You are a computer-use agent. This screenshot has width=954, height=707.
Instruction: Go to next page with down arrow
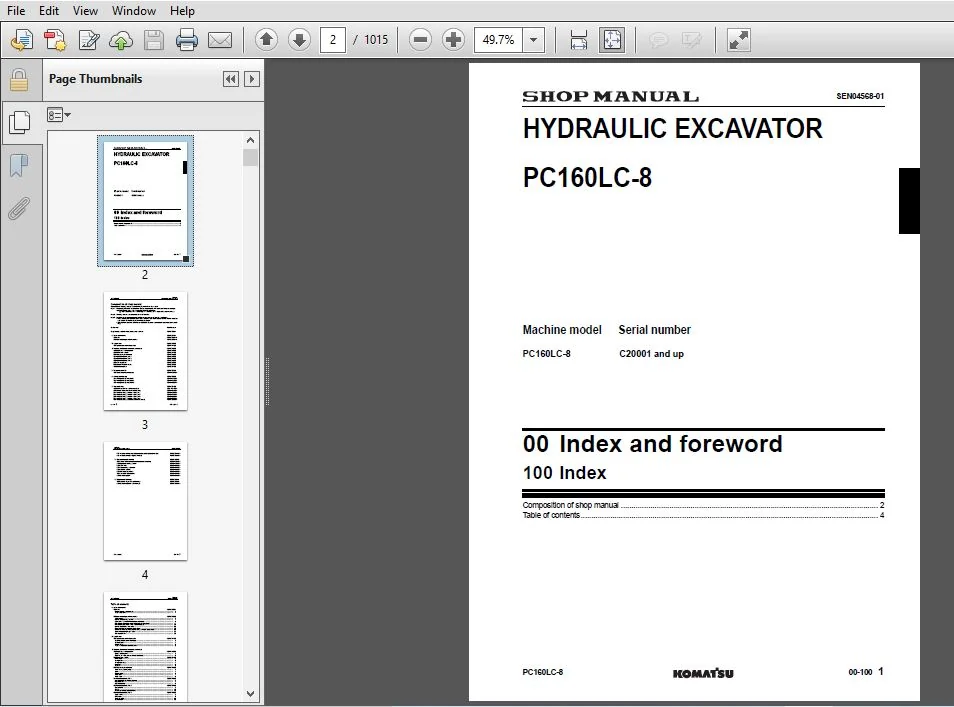pos(299,40)
